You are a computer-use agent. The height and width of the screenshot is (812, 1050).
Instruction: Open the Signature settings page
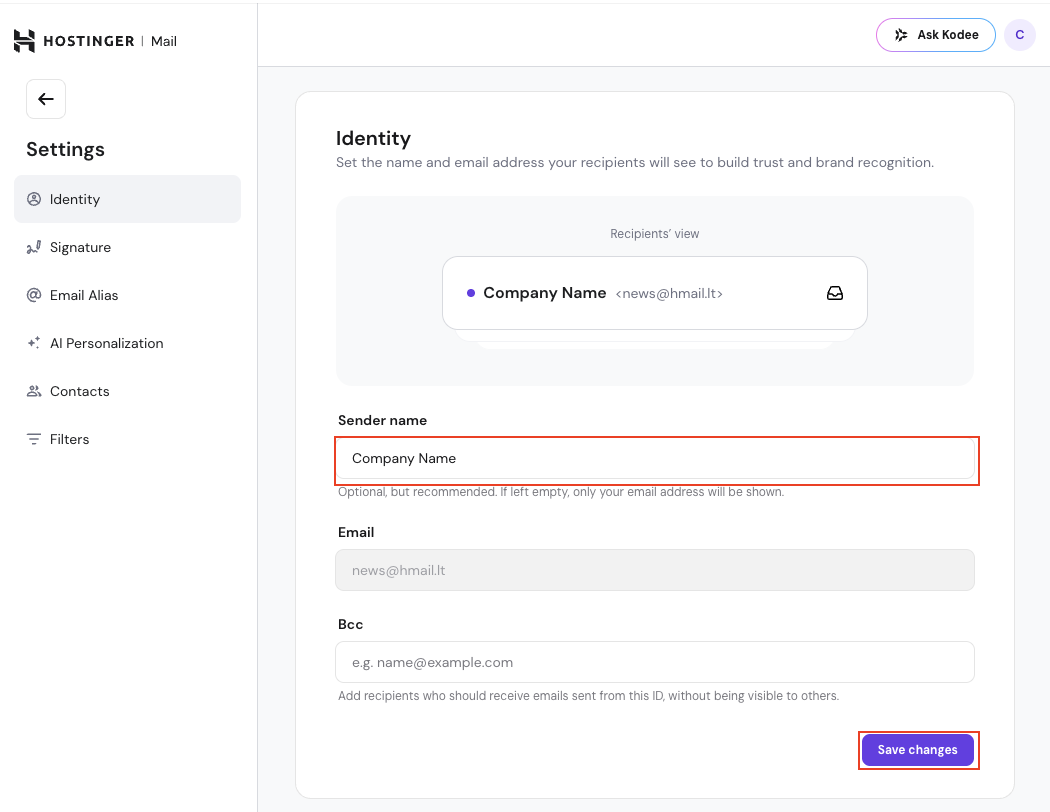81,247
